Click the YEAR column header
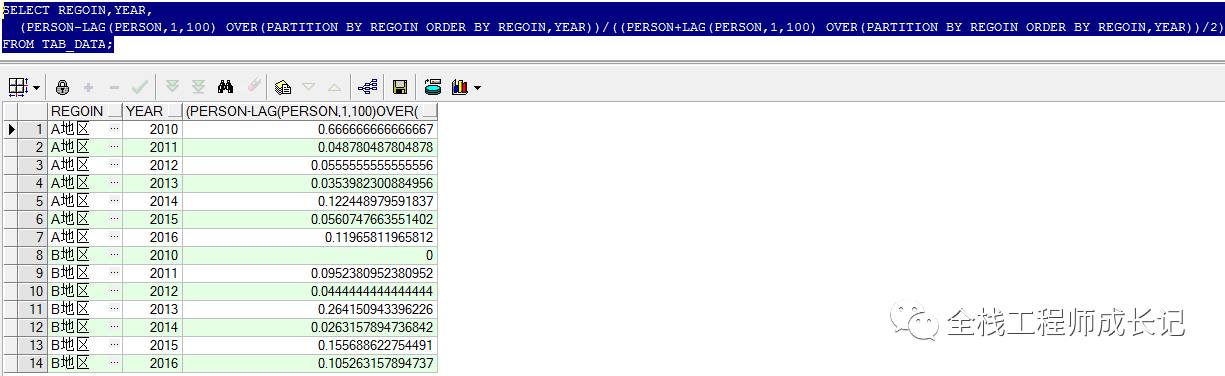This screenshot has height=376, width=1225. click(x=153, y=111)
